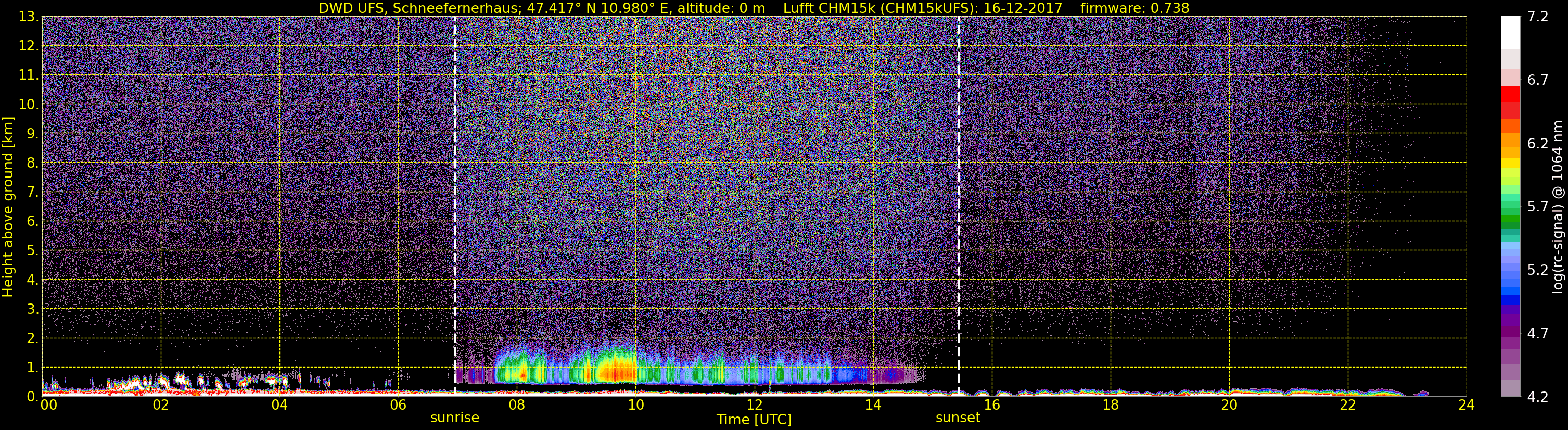Click time axis tick "22"
1568x430 pixels.
tap(1348, 405)
